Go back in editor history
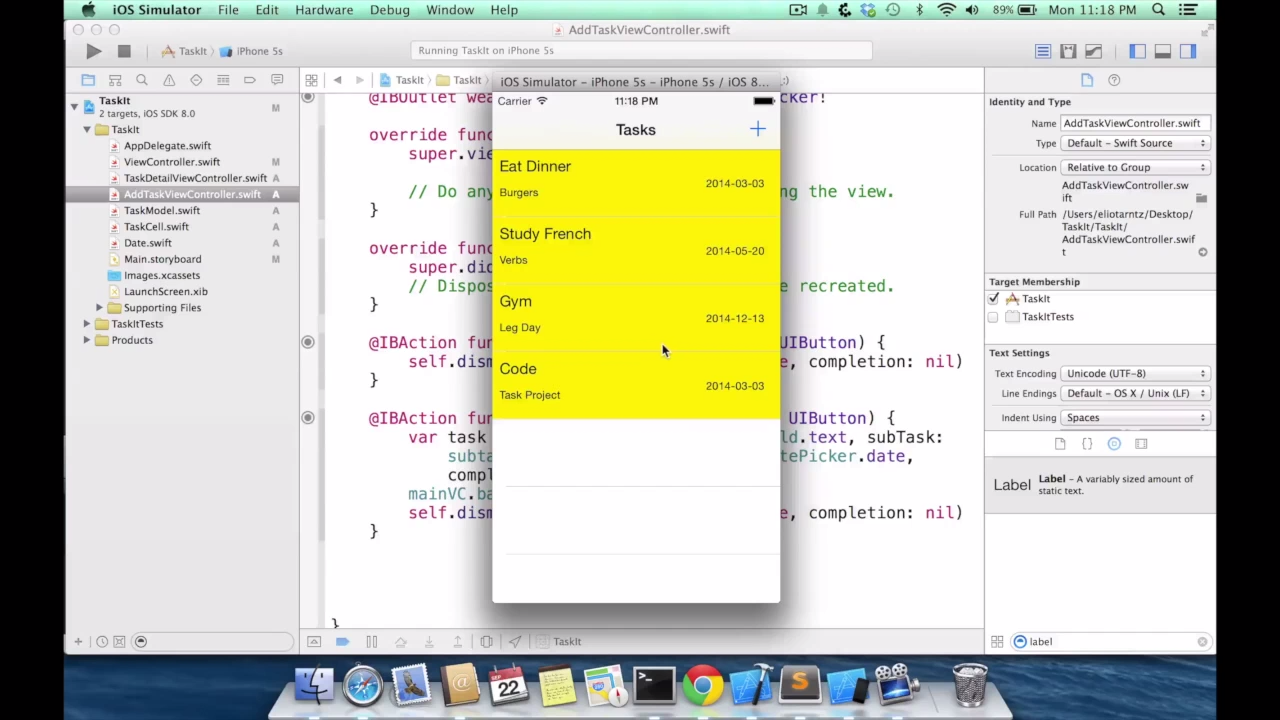The width and height of the screenshot is (1280, 720). pos(337,80)
